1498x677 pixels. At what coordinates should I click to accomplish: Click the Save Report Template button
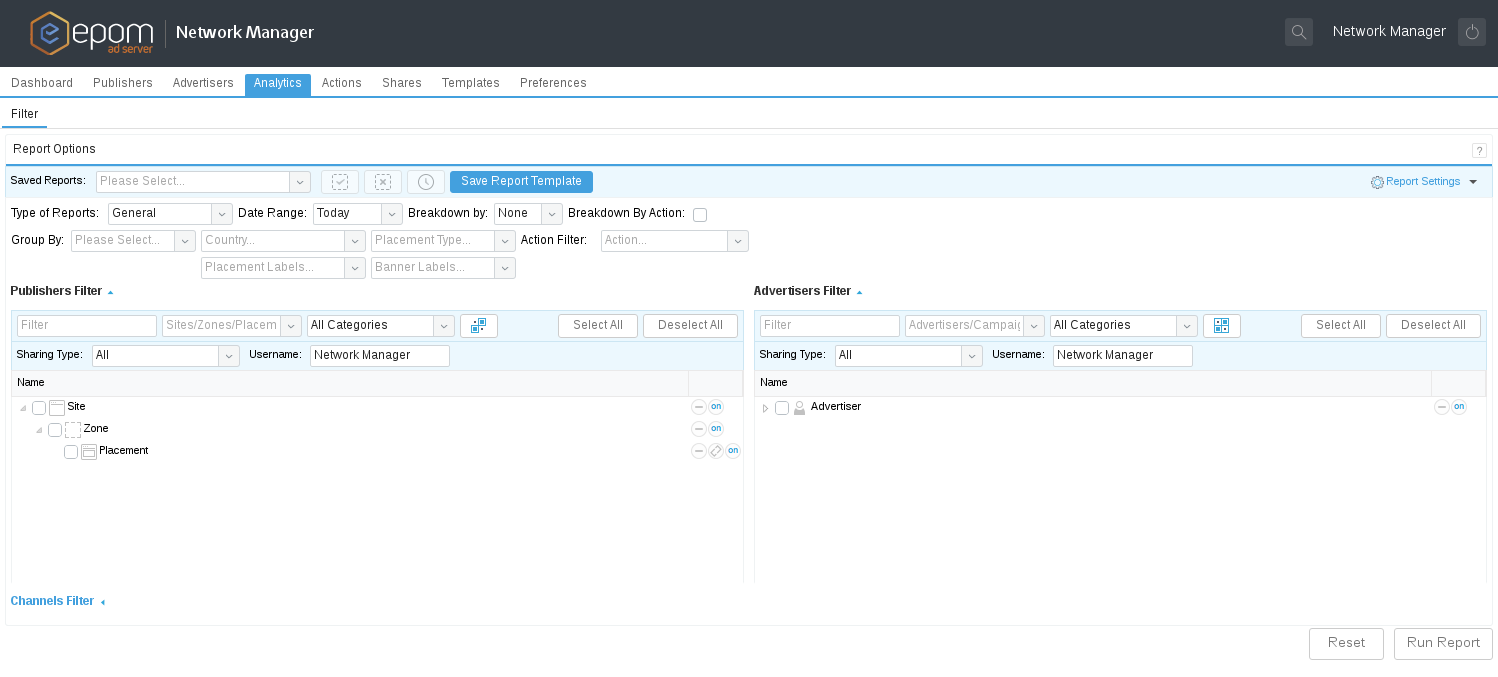(521, 182)
